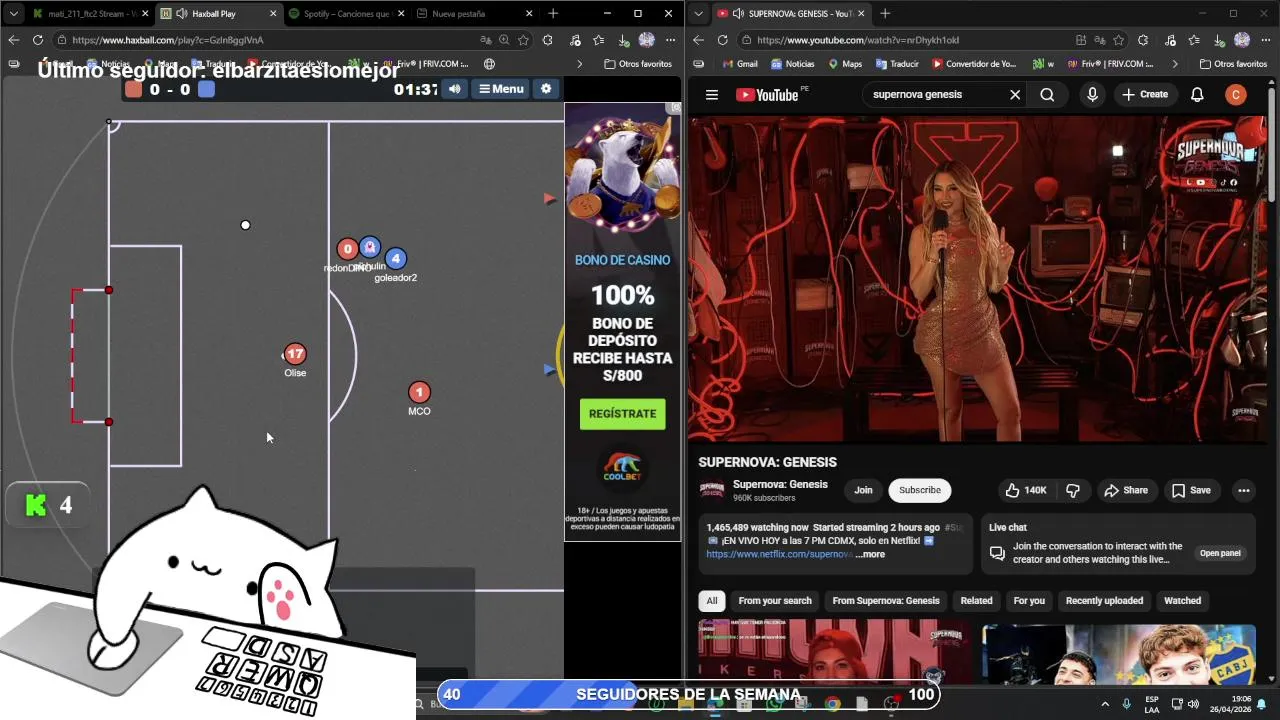Open a new tab in the Haxball window
1280x720 pixels.
tap(553, 14)
